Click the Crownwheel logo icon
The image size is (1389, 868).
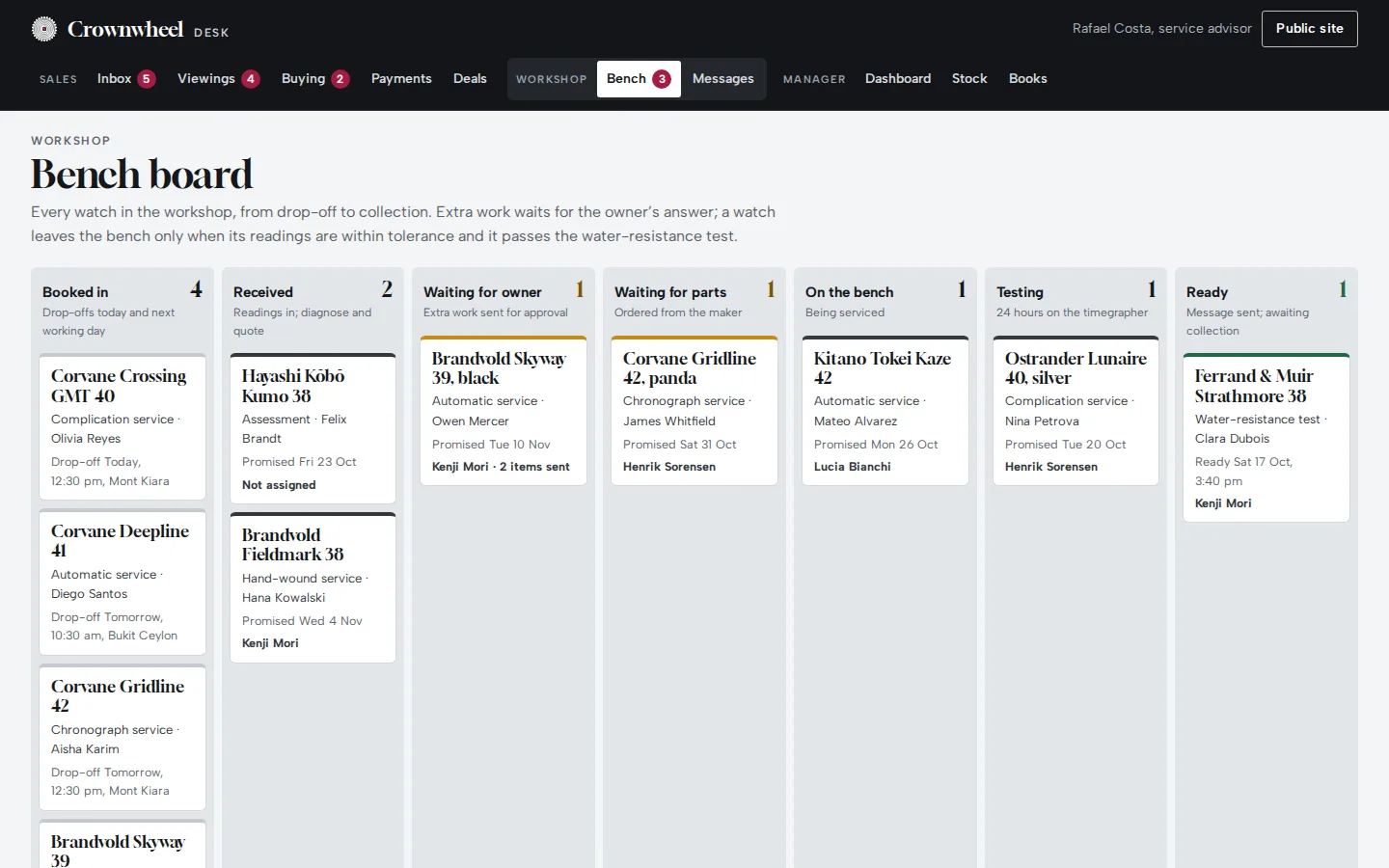[44, 29]
